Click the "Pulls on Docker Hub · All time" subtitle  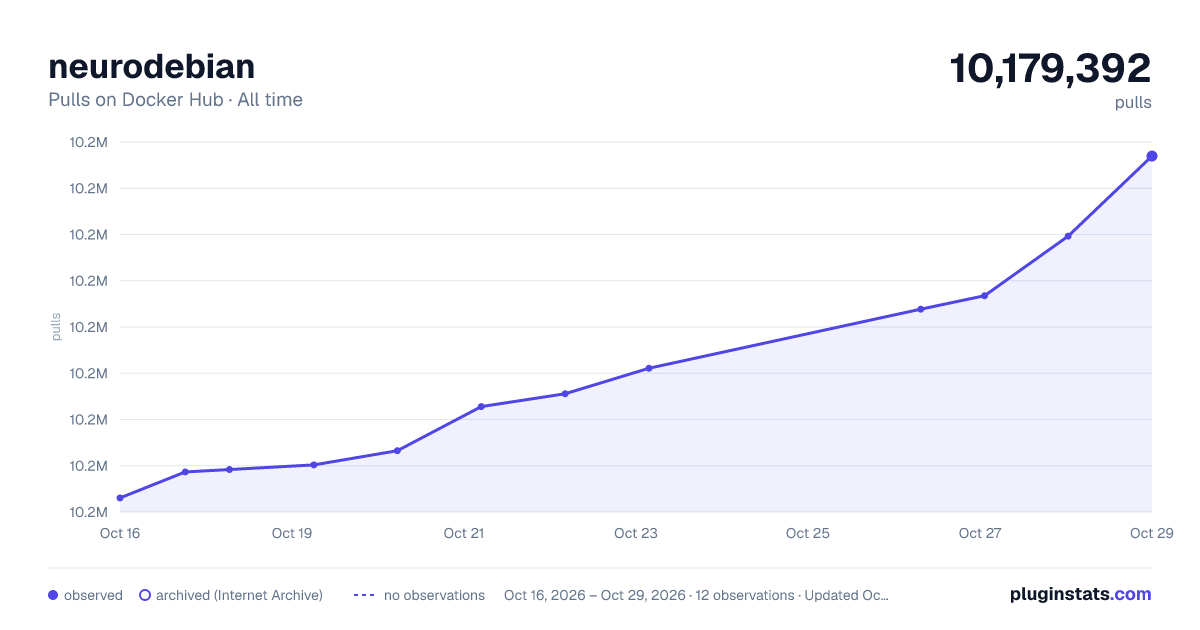click(x=175, y=100)
